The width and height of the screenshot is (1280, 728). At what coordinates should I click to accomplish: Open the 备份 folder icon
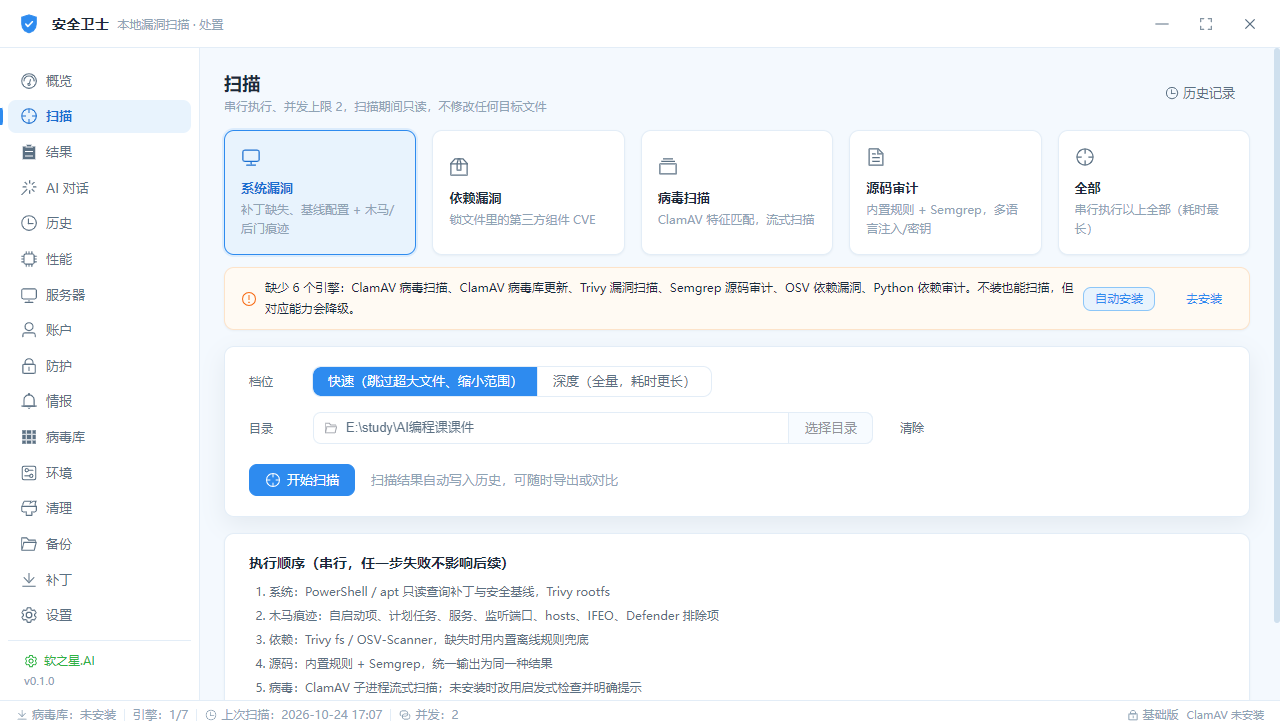29,544
